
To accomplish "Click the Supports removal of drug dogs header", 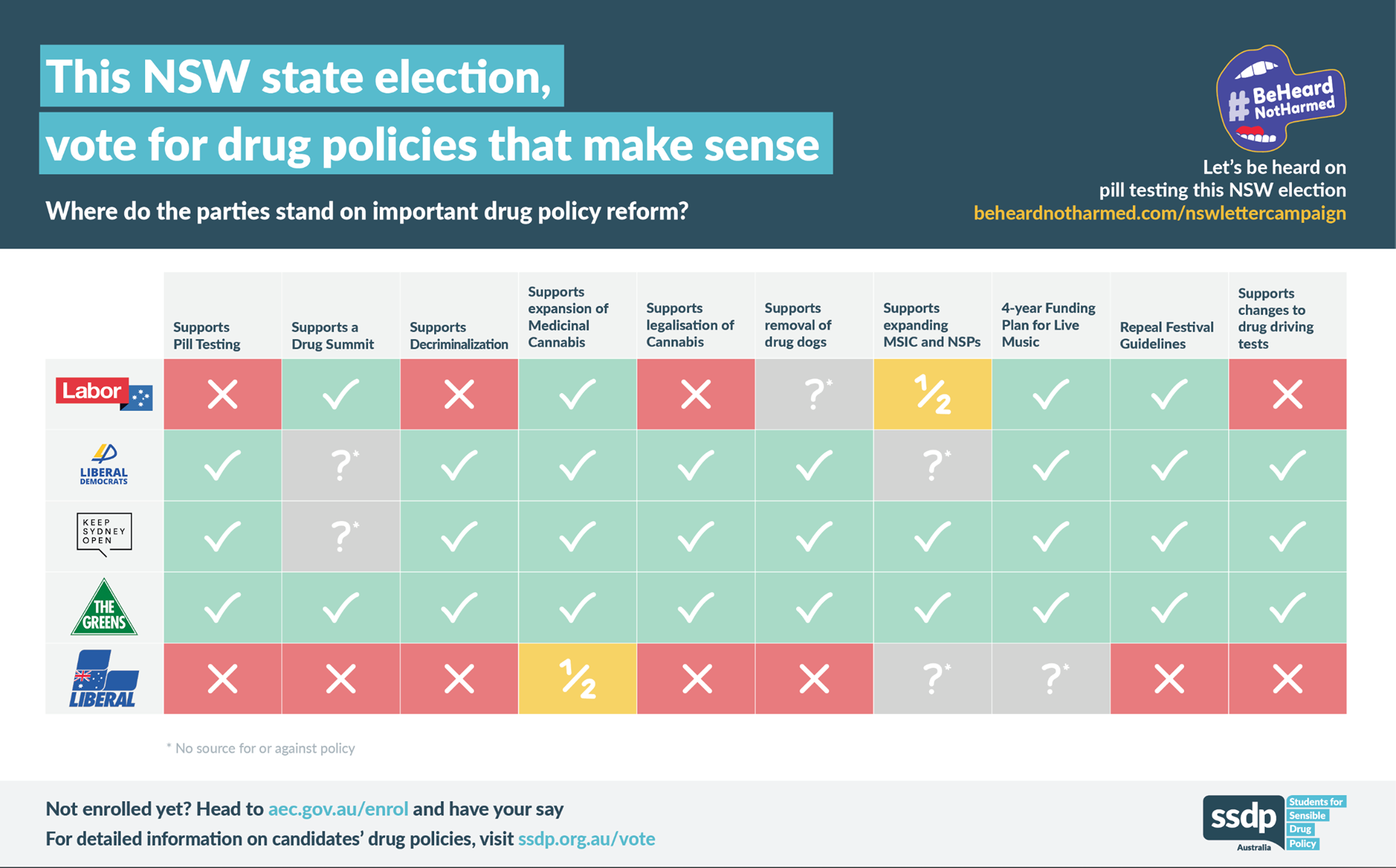I will pyautogui.click(x=798, y=325).
